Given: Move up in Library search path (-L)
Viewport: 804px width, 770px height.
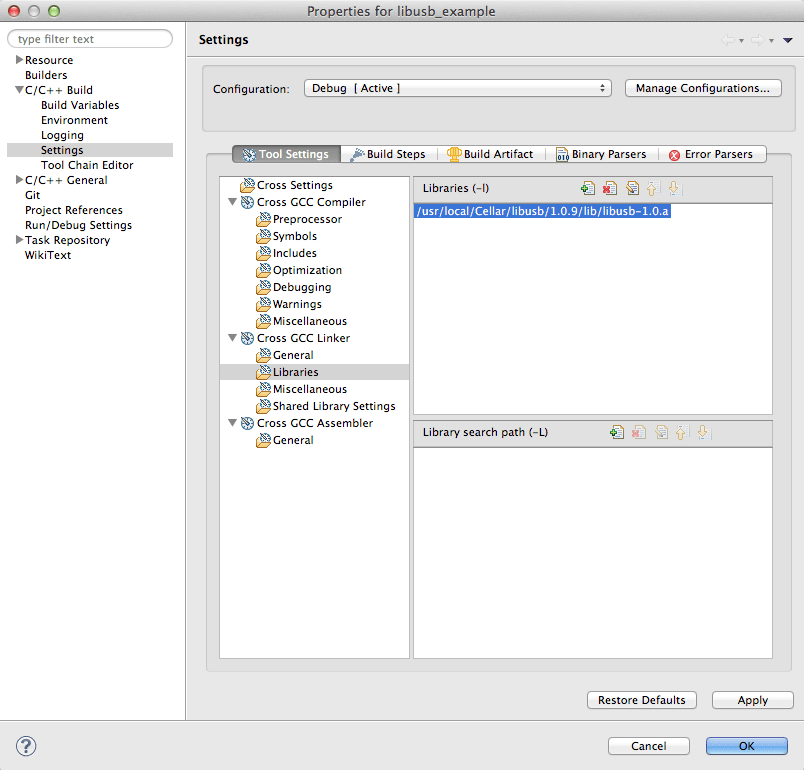Looking at the screenshot, I should 681,432.
